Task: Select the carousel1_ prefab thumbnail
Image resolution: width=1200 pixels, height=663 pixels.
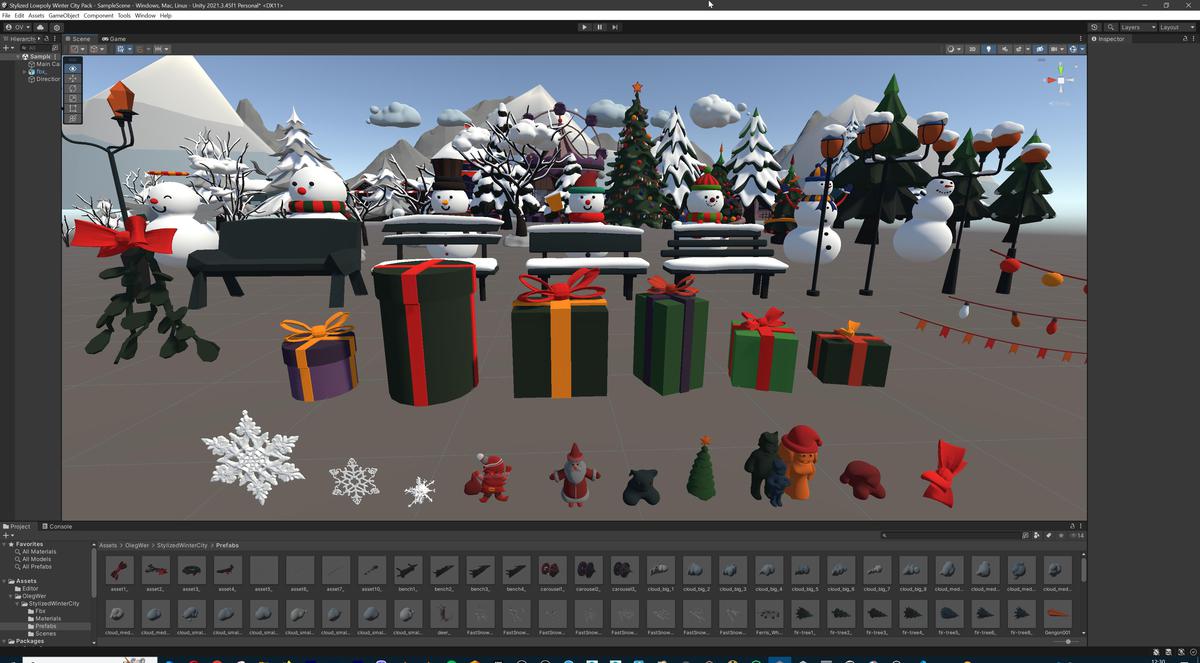Action: 552,571
